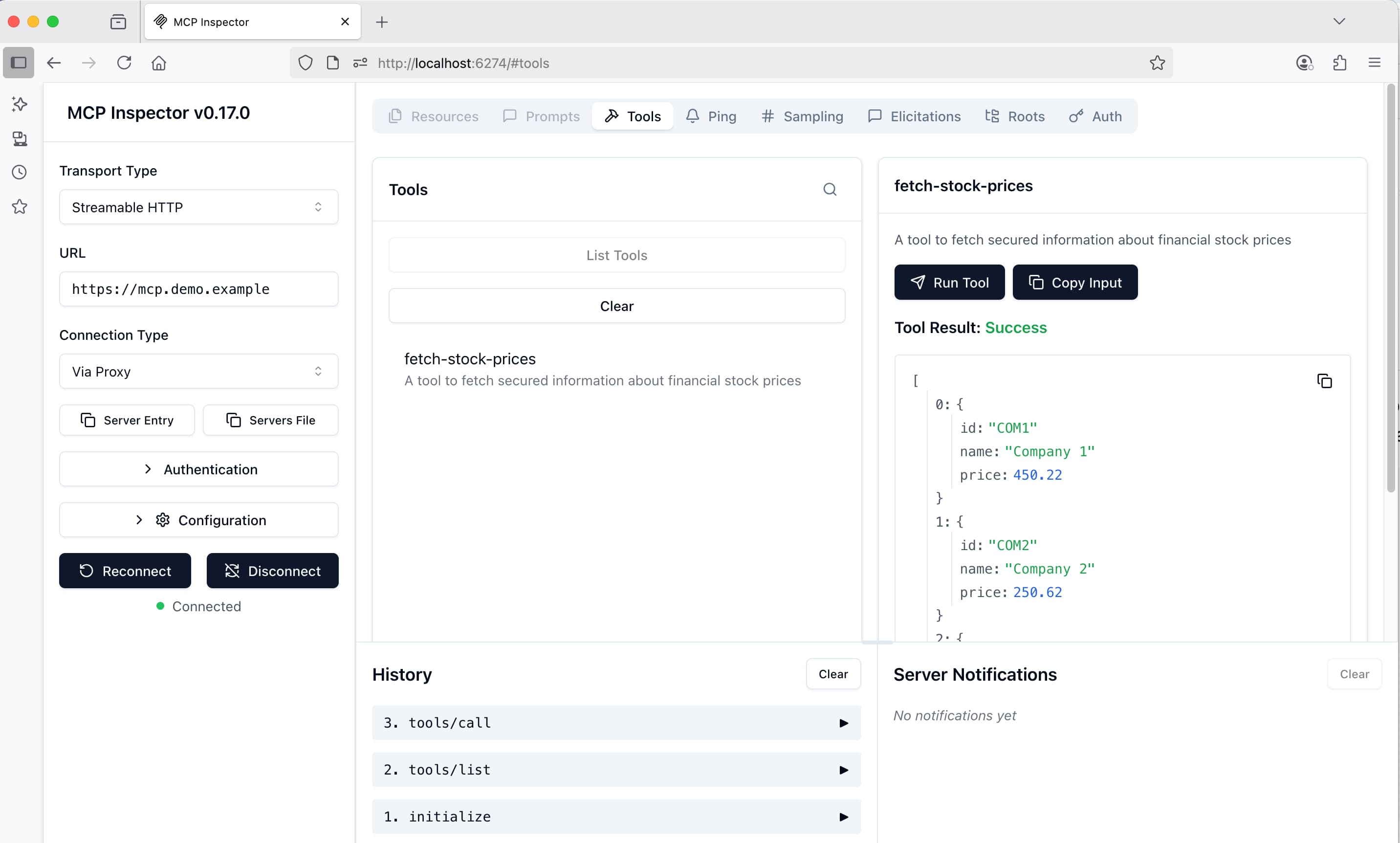
Task: Open the Connection Type Via Proxy dropdown
Action: click(x=198, y=372)
